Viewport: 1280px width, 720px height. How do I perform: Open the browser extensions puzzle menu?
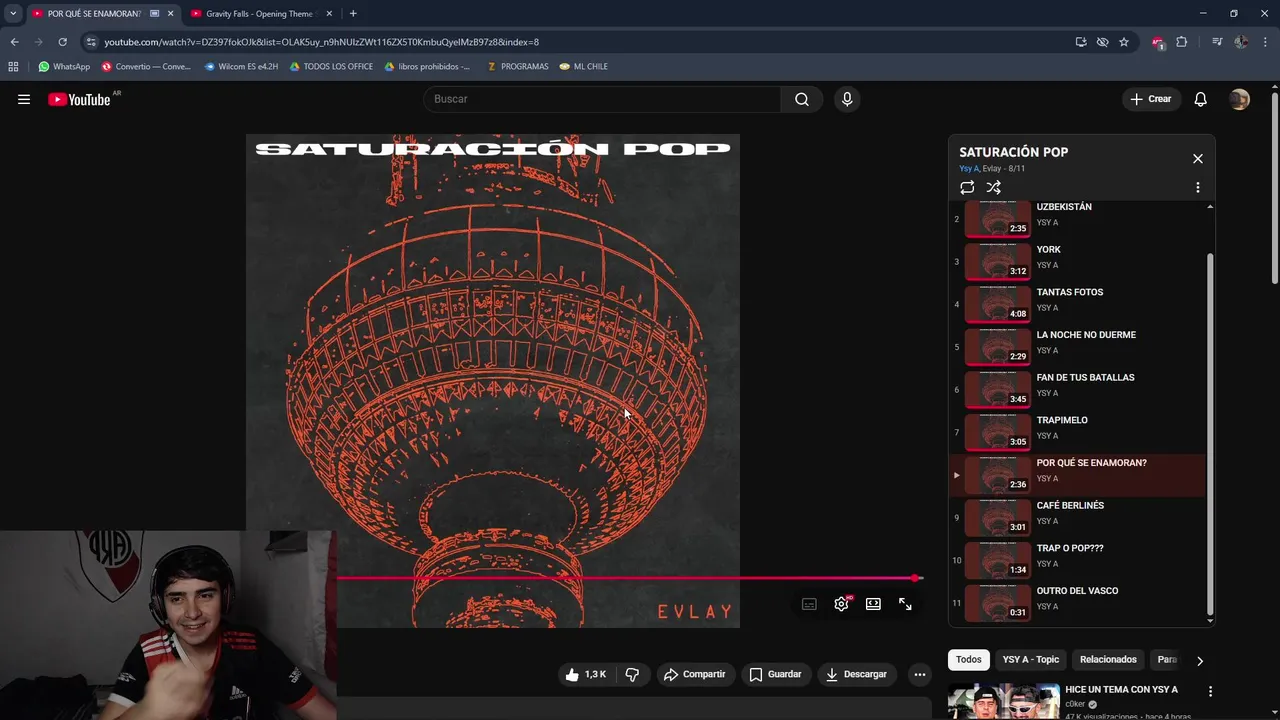click(x=1181, y=42)
